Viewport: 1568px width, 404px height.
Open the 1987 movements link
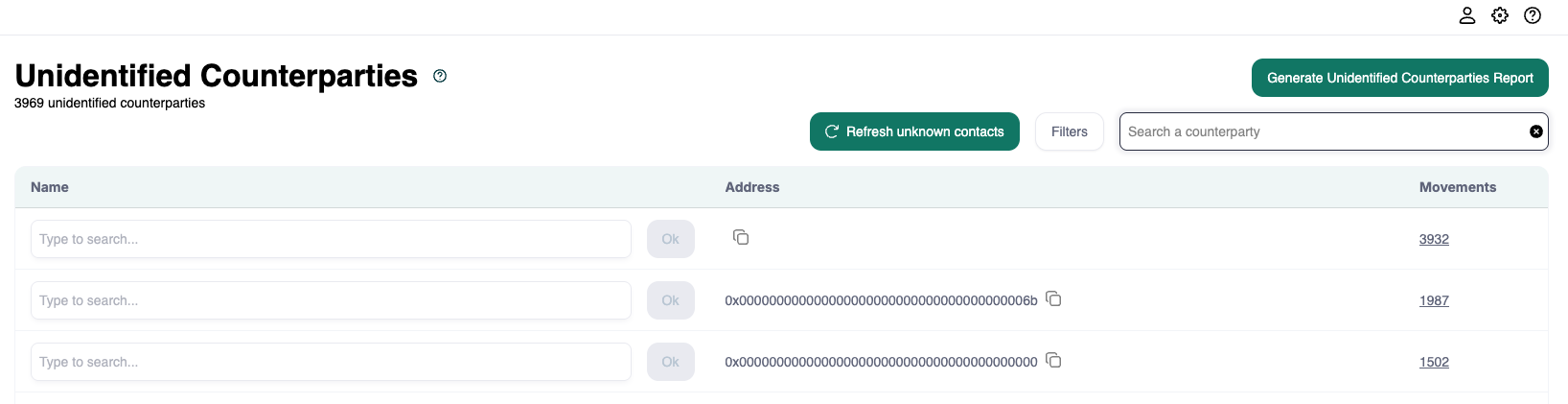[x=1434, y=300]
